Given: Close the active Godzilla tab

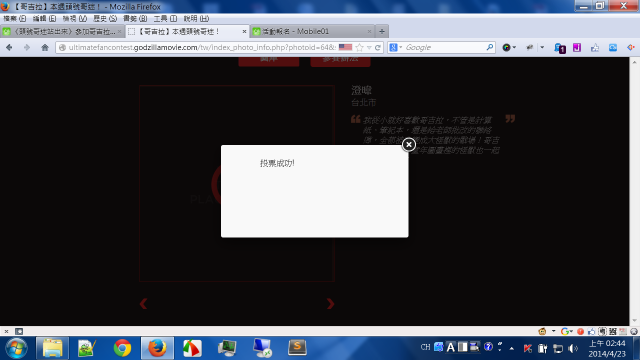Looking at the screenshot, I should [244, 31].
